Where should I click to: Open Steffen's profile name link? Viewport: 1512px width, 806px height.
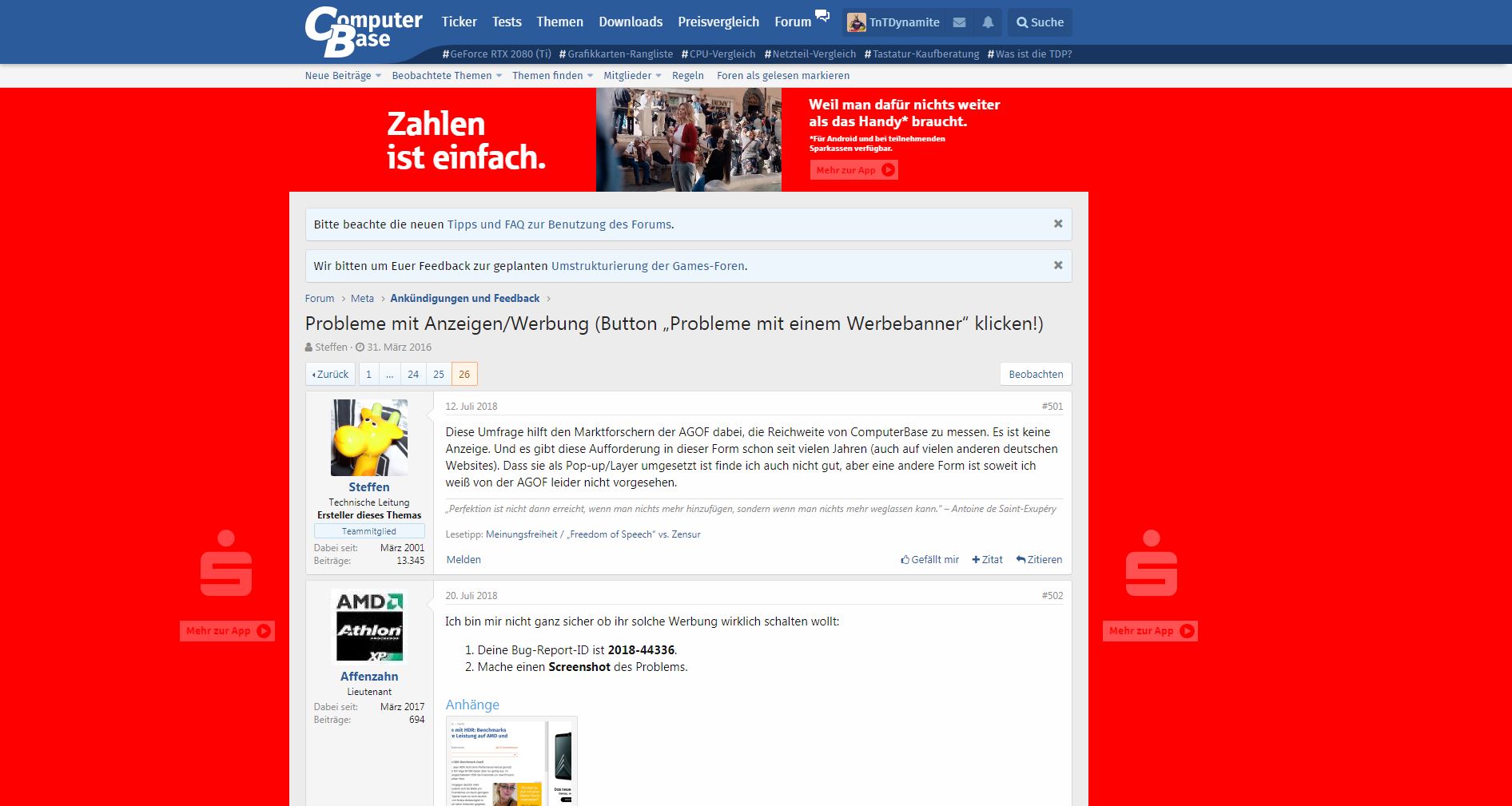point(369,486)
